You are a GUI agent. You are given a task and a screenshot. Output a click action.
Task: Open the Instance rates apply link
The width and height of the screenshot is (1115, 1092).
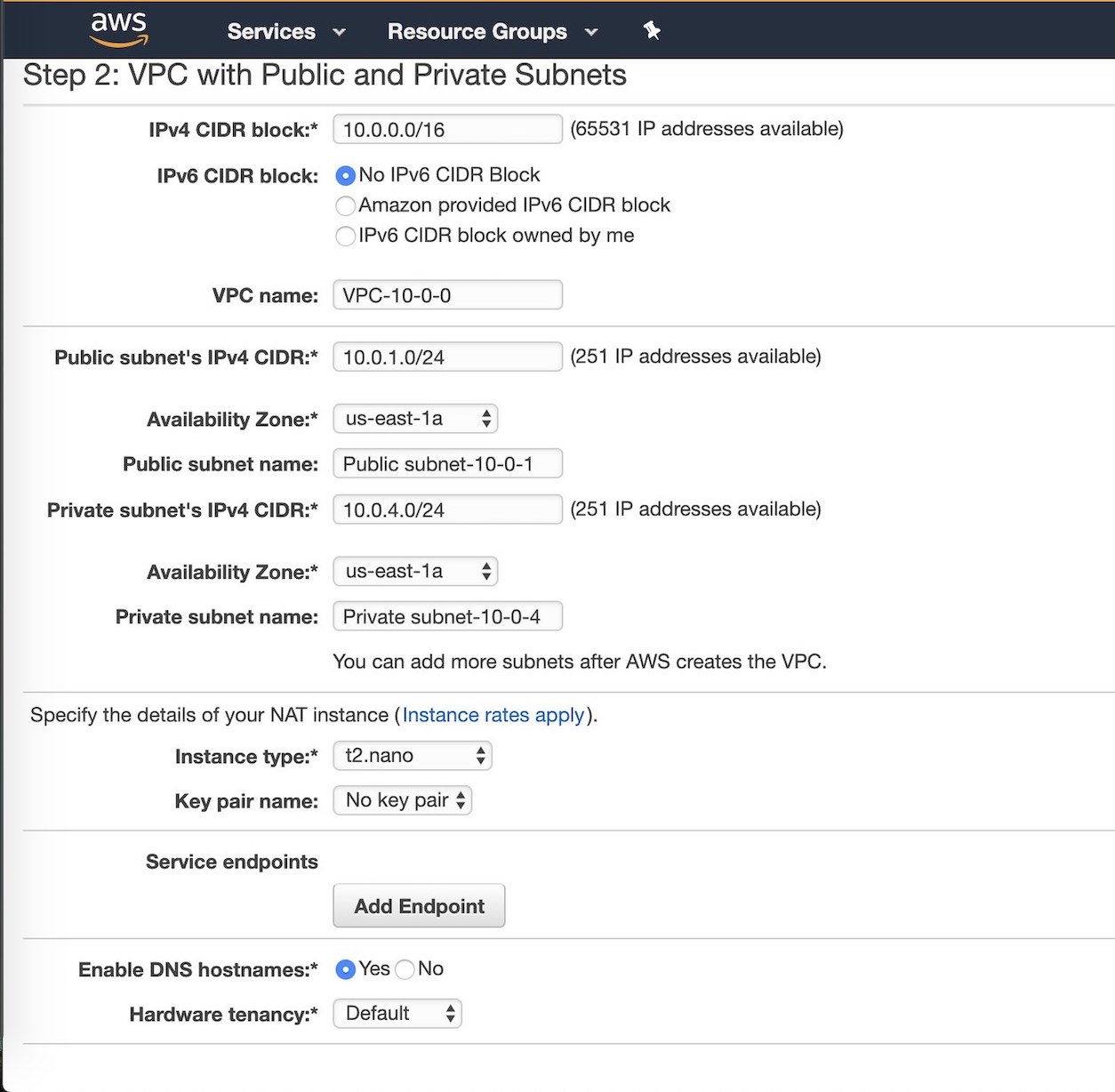pyautogui.click(x=493, y=715)
